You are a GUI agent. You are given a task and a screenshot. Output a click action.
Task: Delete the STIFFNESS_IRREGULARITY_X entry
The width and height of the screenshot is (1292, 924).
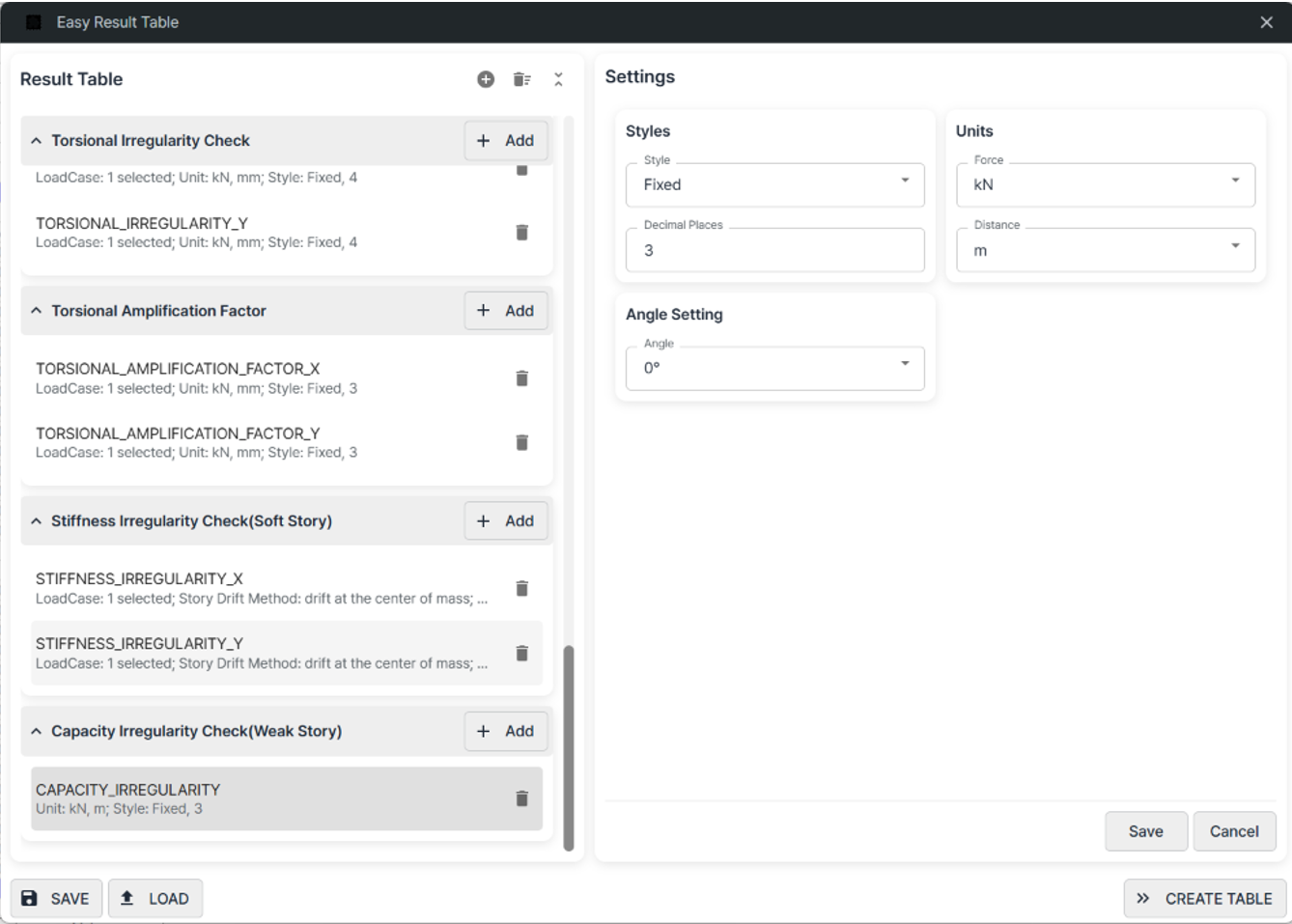click(521, 589)
